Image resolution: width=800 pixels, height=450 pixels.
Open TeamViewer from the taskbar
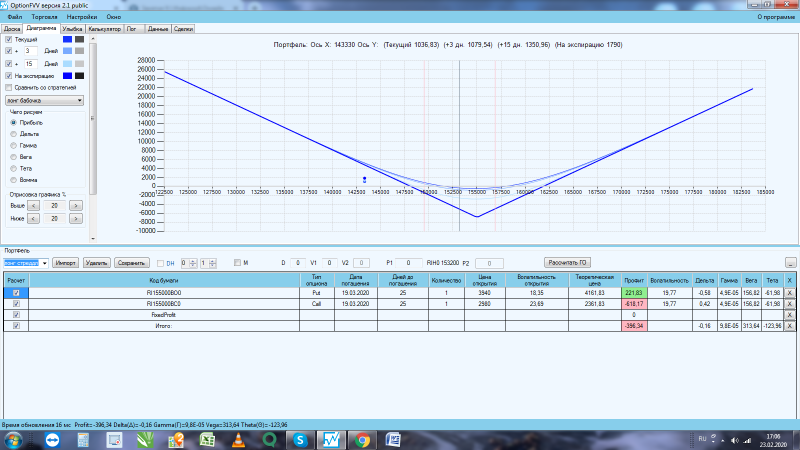(52, 440)
